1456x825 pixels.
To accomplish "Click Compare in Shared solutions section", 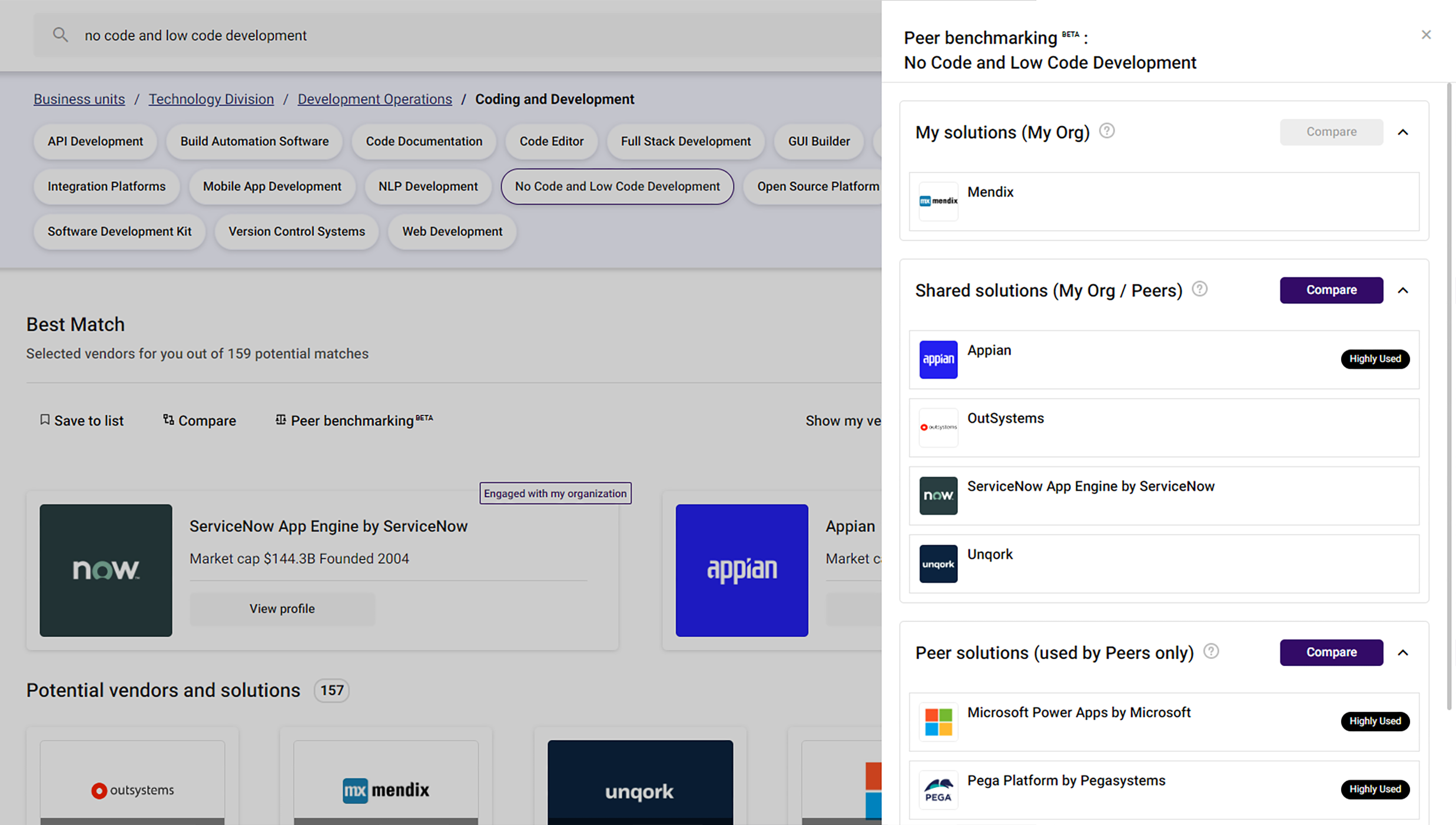I will [x=1331, y=290].
